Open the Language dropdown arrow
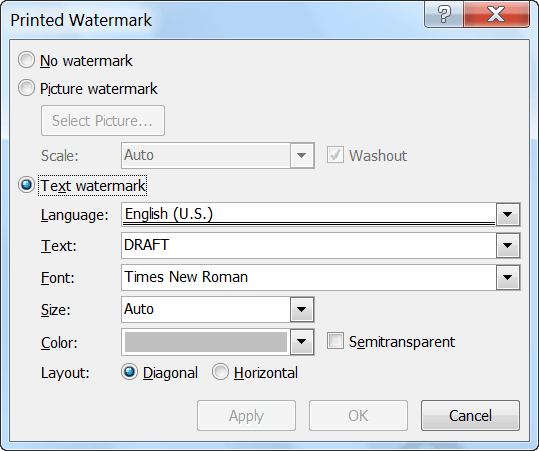Screen dimensions: 539x451 (508, 214)
